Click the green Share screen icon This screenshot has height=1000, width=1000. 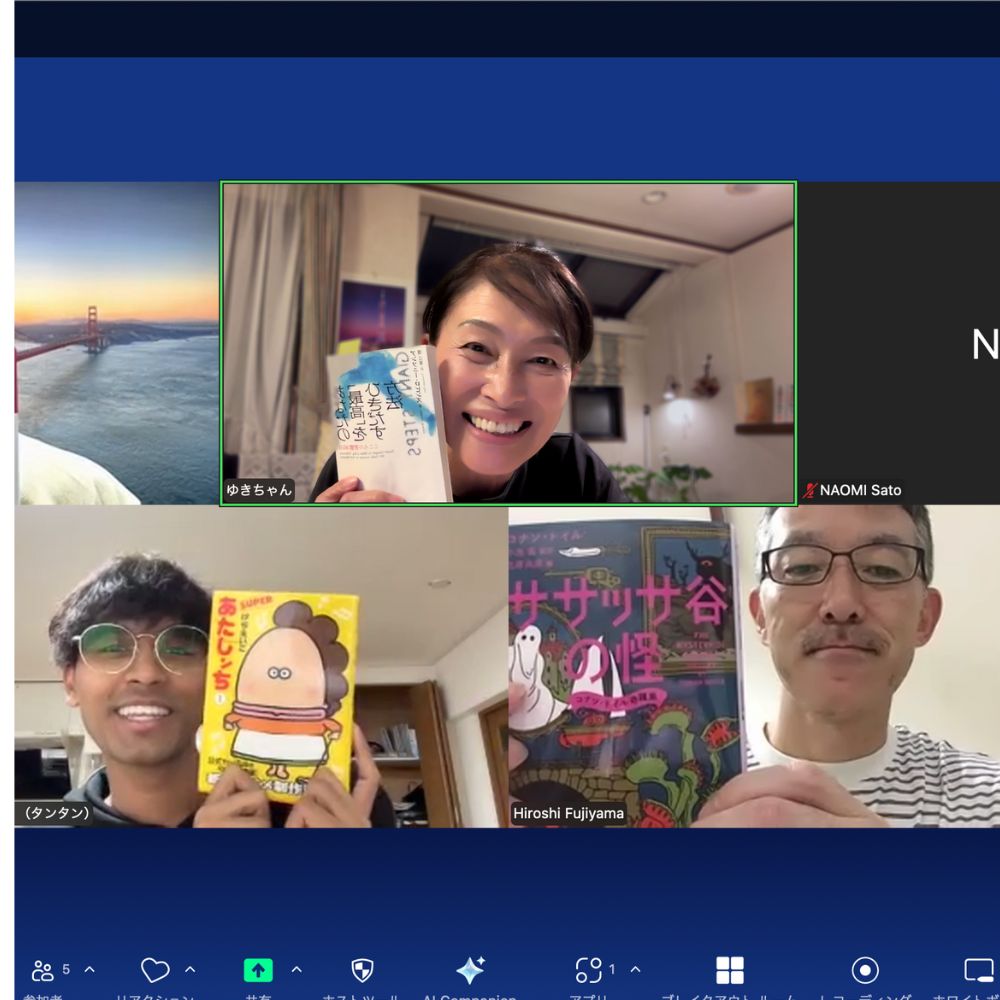(258, 970)
